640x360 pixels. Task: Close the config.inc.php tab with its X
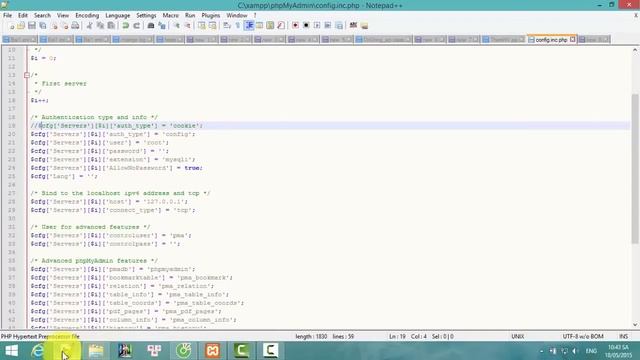tap(572, 40)
